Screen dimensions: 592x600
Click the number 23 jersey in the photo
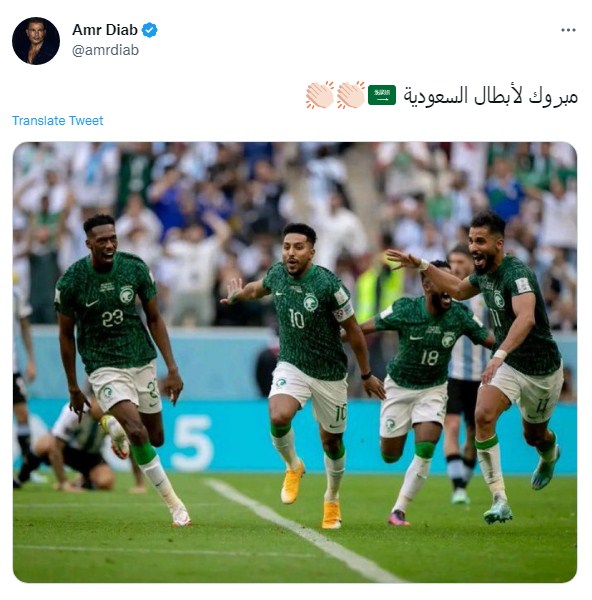pos(106,312)
